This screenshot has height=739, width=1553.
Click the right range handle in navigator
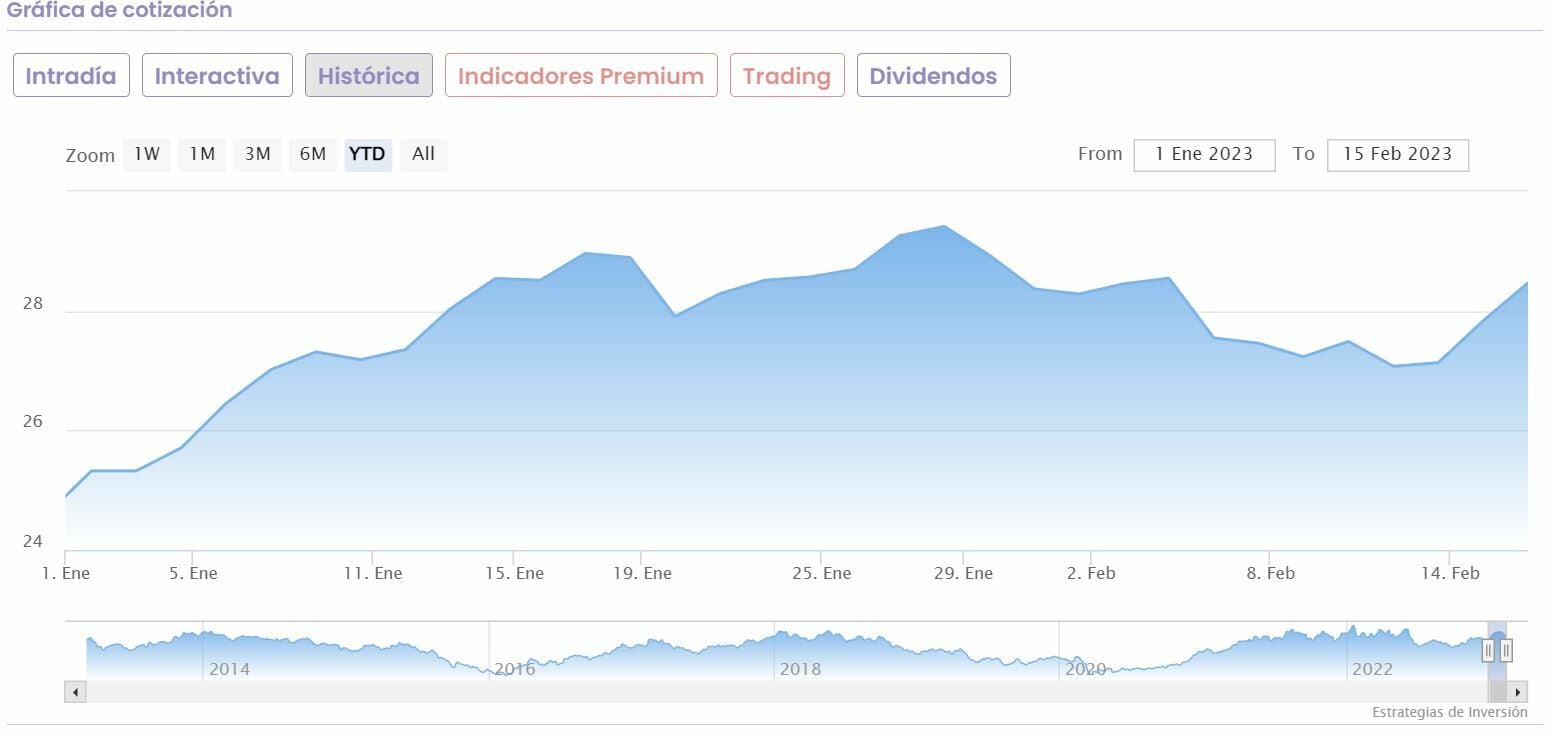pyautogui.click(x=1506, y=650)
